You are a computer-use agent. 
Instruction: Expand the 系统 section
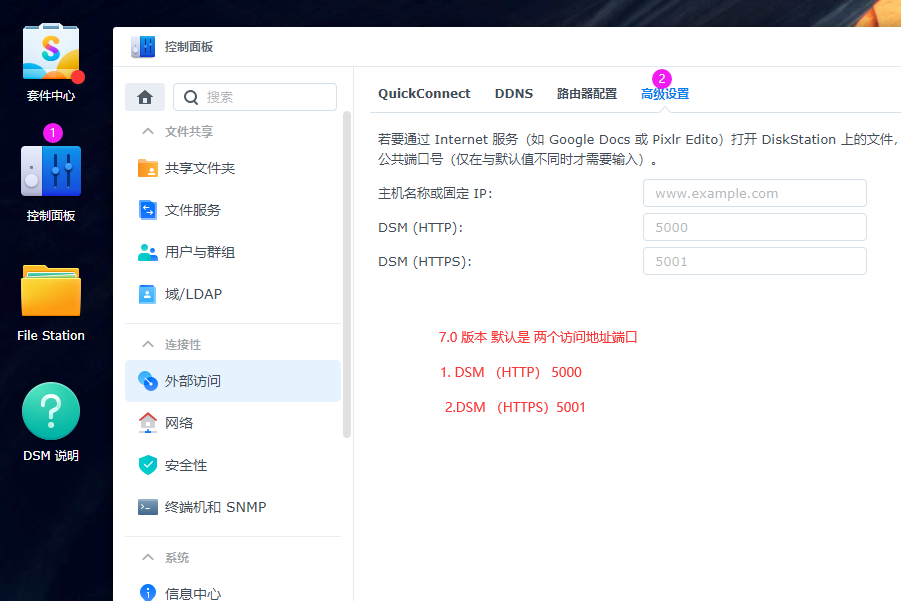click(178, 557)
